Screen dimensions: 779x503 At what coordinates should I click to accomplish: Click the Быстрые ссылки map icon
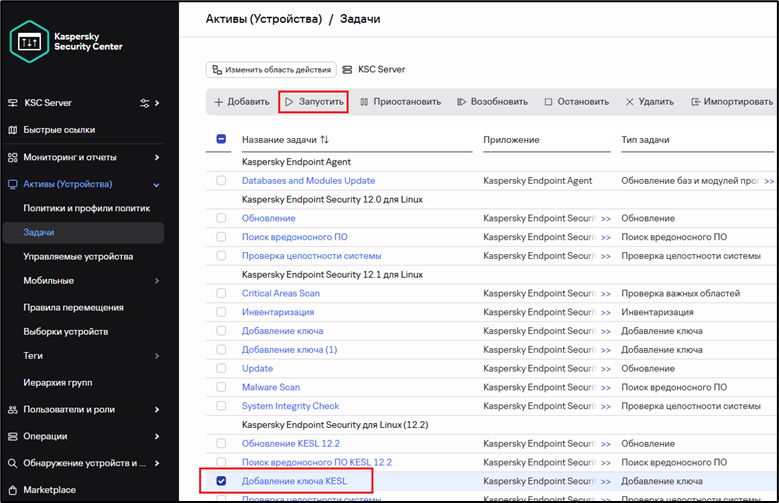[13, 130]
